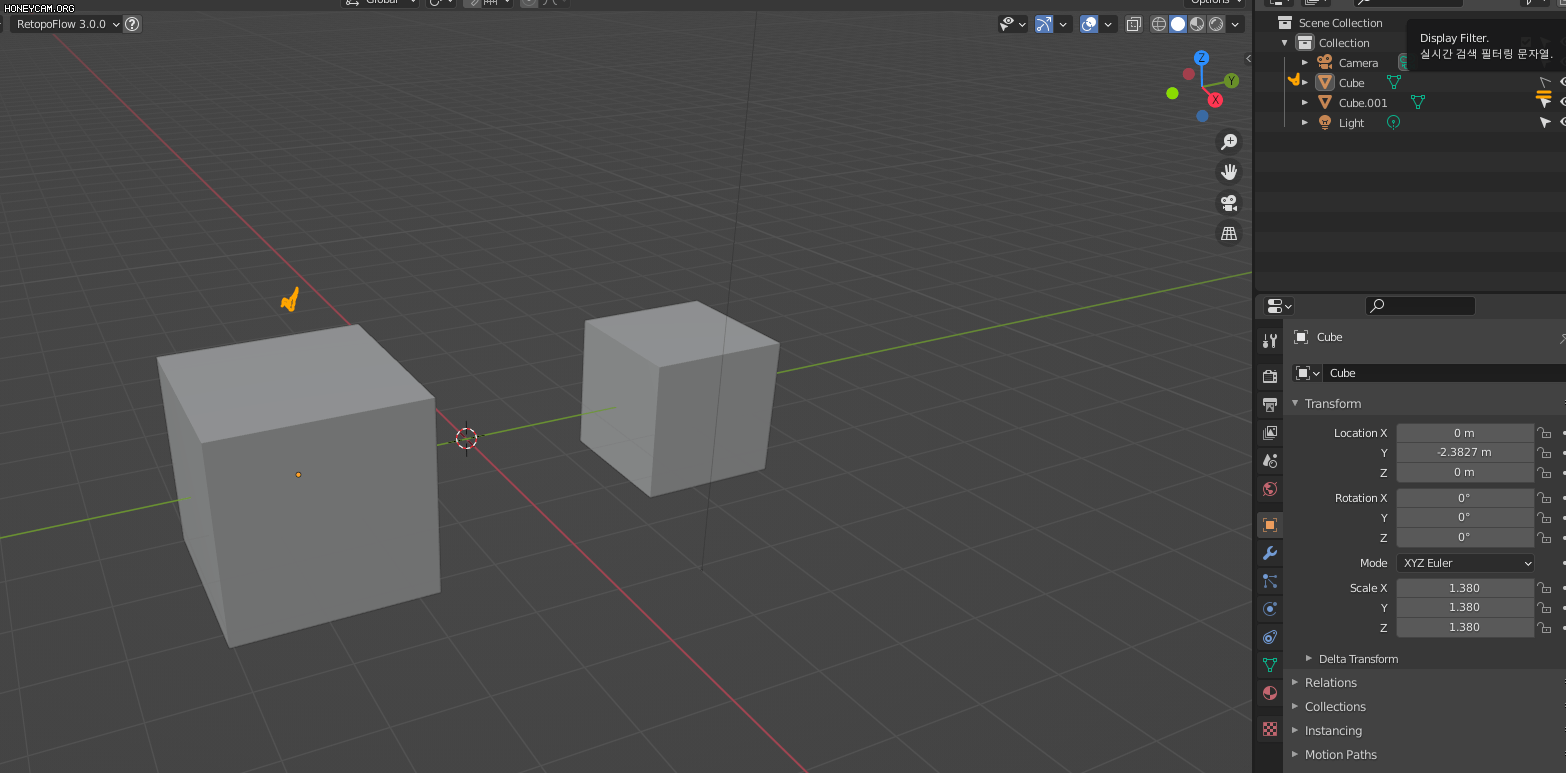This screenshot has height=773, width=1566.
Task: Open the Object properties tab
Action: pos(1270,524)
